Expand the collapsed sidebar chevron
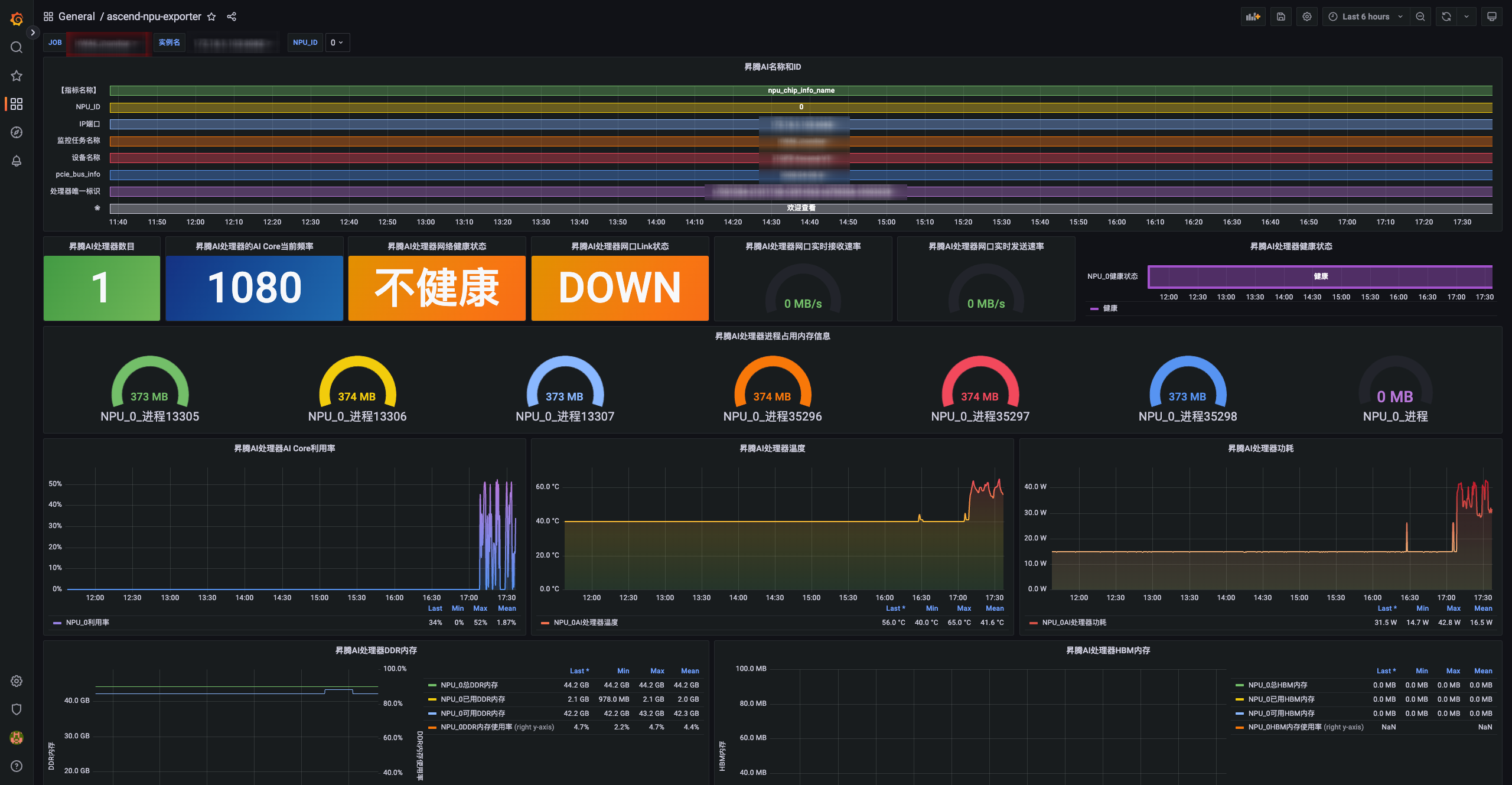 [33, 32]
